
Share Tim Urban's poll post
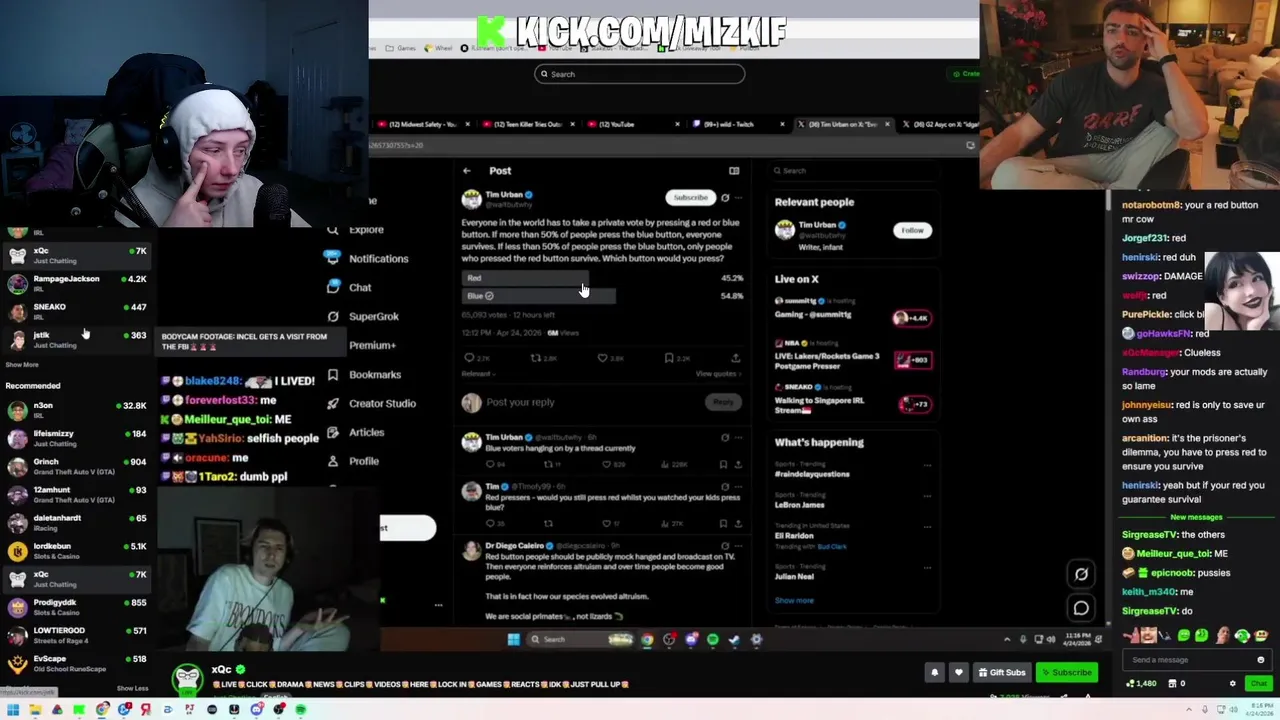tap(736, 358)
